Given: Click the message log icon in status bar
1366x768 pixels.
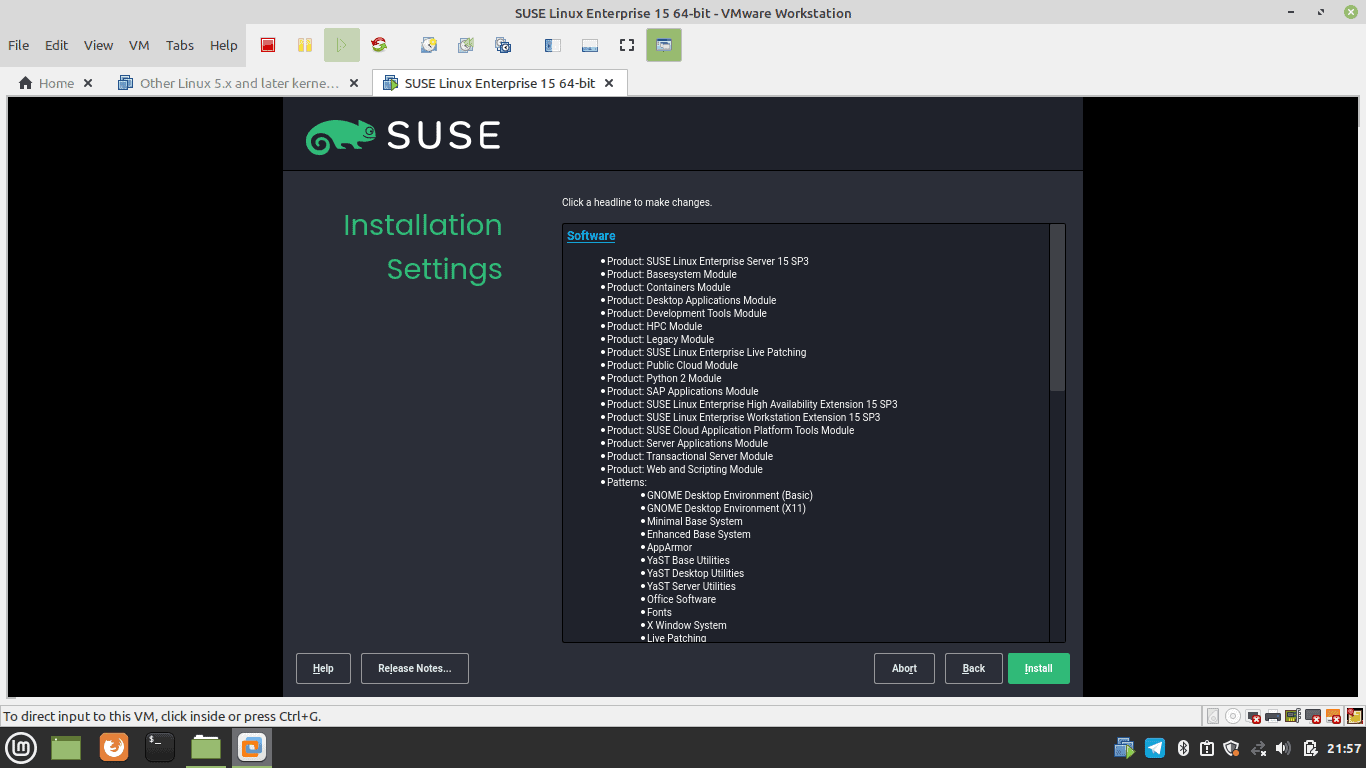Looking at the screenshot, I should [x=1355, y=716].
